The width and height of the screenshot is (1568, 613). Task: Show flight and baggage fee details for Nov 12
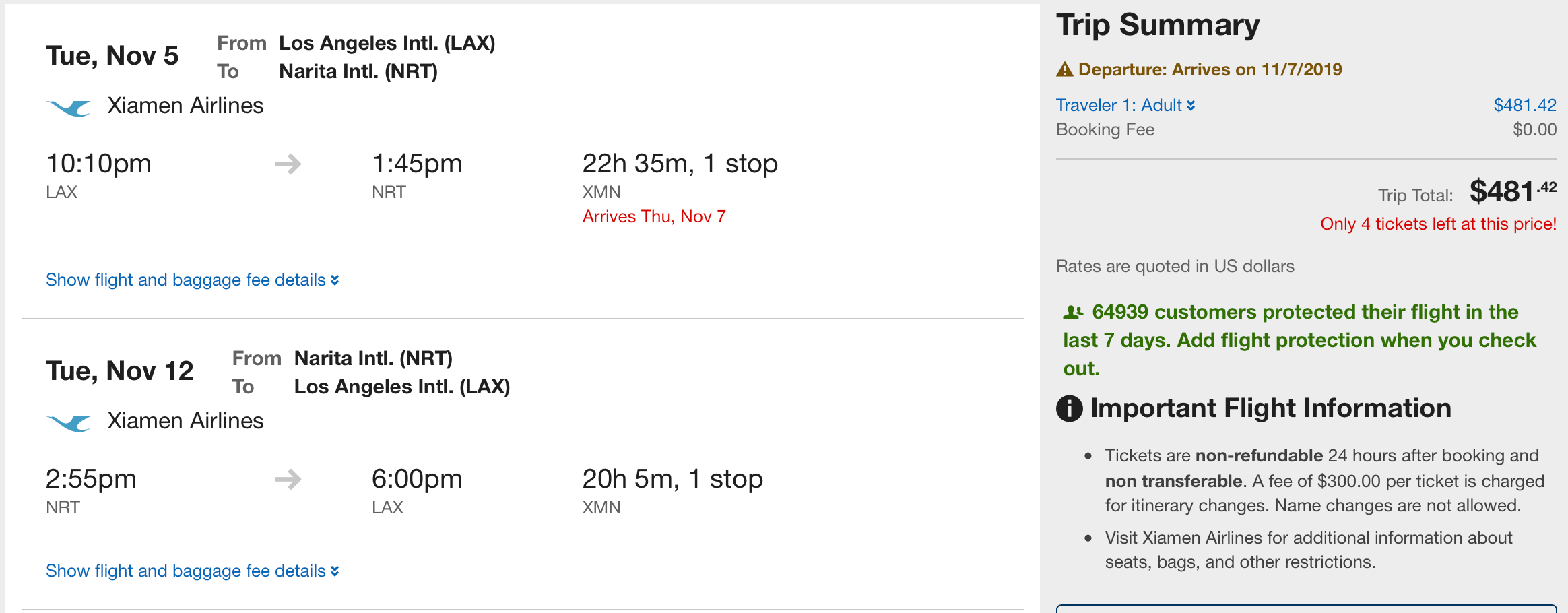[192, 571]
